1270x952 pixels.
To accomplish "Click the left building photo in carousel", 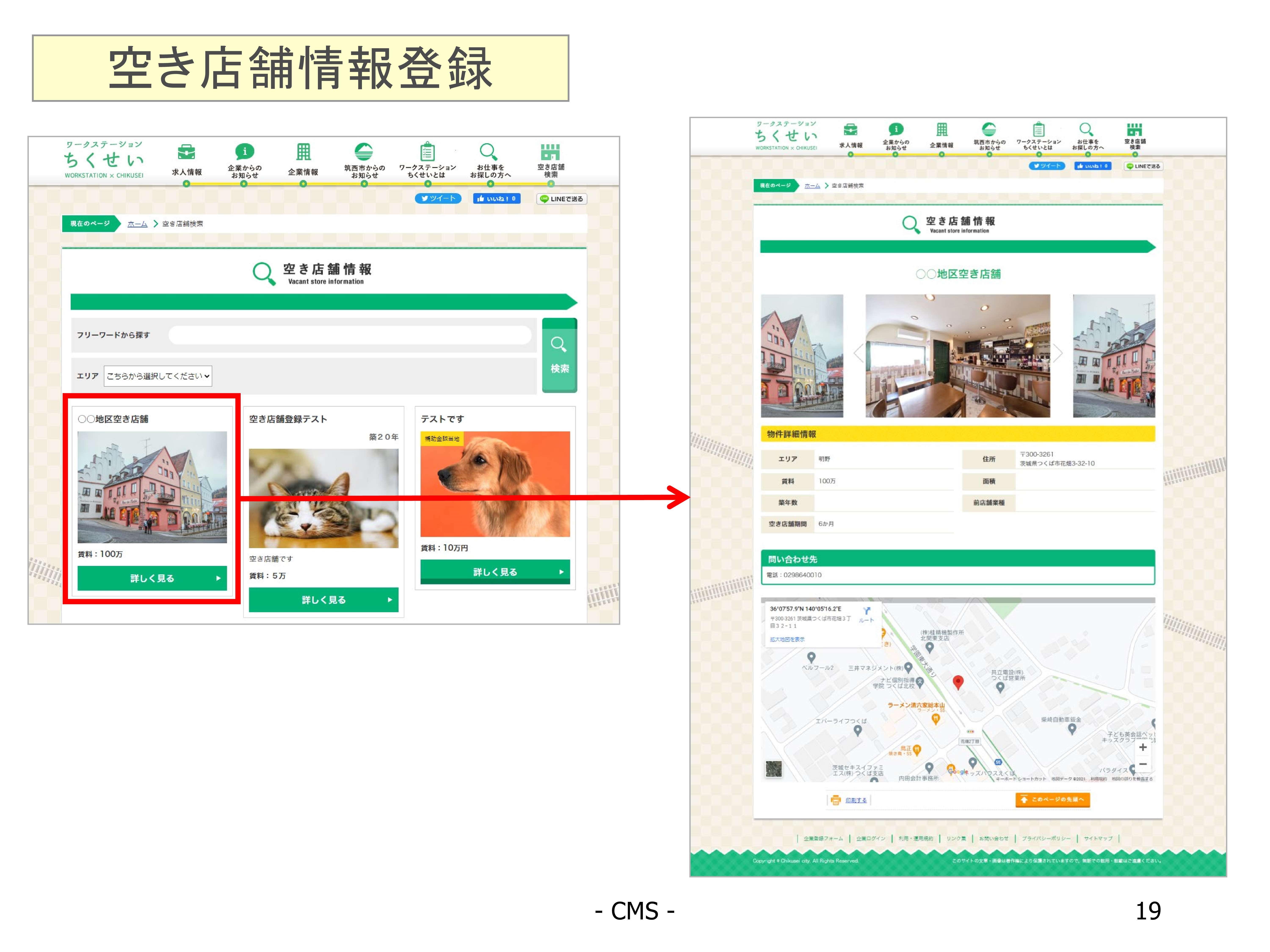I will click(802, 356).
